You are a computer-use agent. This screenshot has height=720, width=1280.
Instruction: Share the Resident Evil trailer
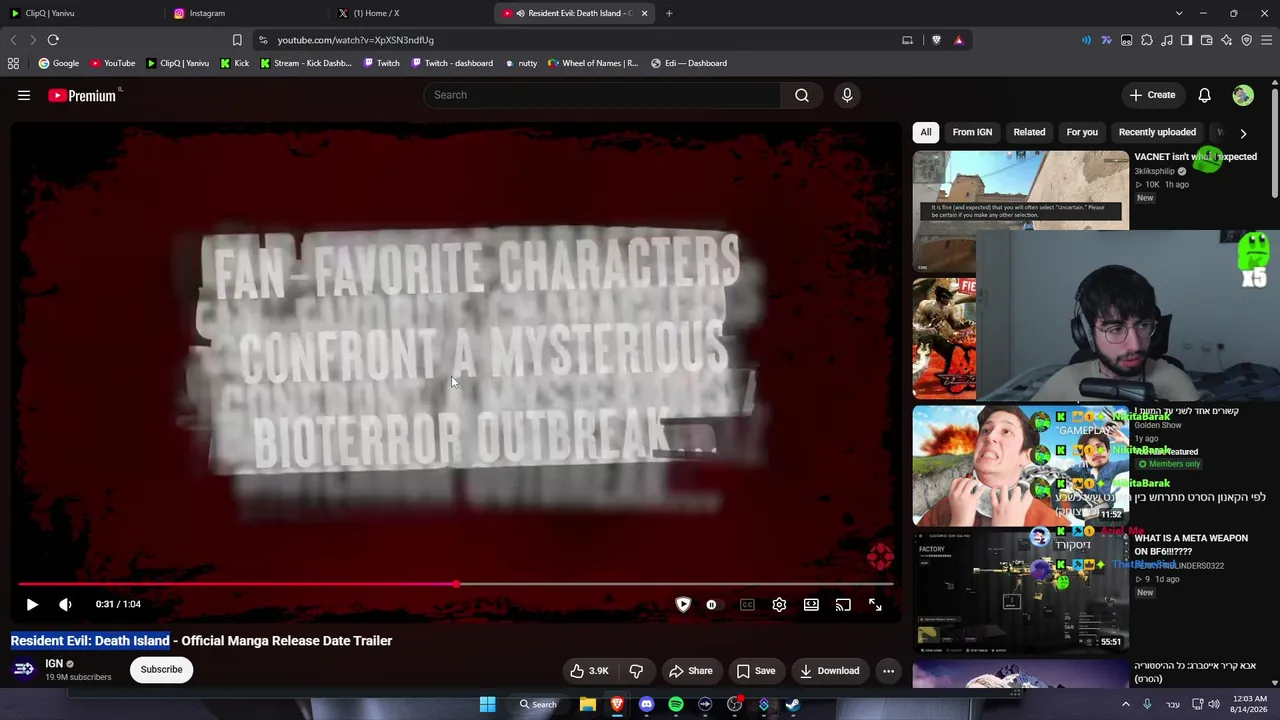click(691, 671)
